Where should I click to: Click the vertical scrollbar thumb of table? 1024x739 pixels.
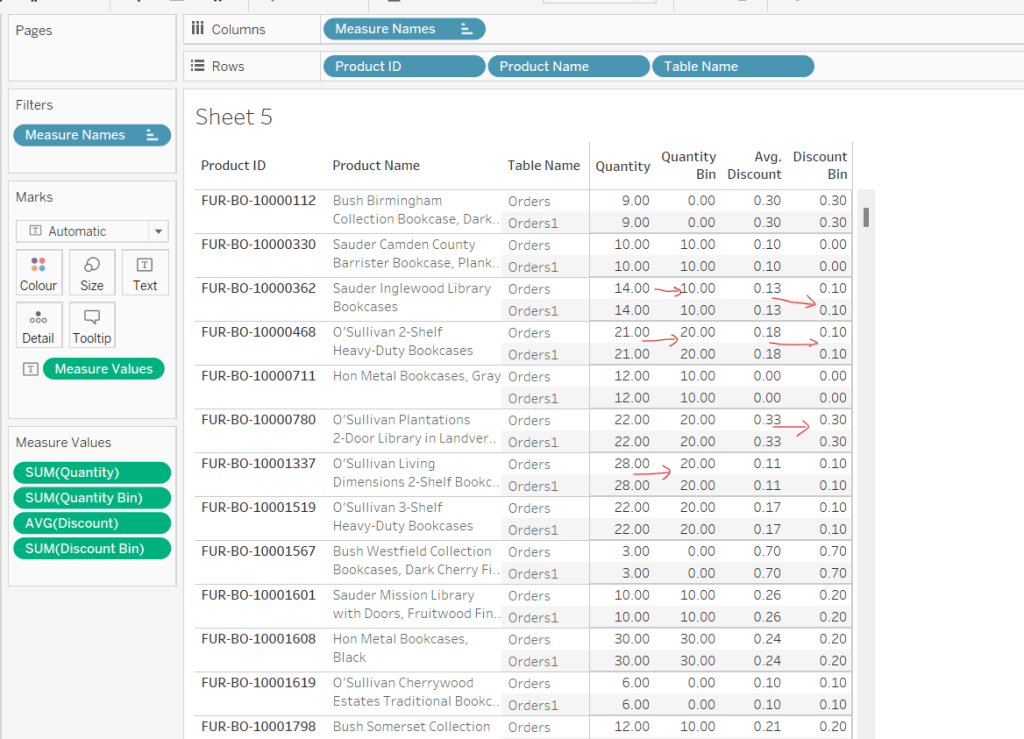coord(866,217)
